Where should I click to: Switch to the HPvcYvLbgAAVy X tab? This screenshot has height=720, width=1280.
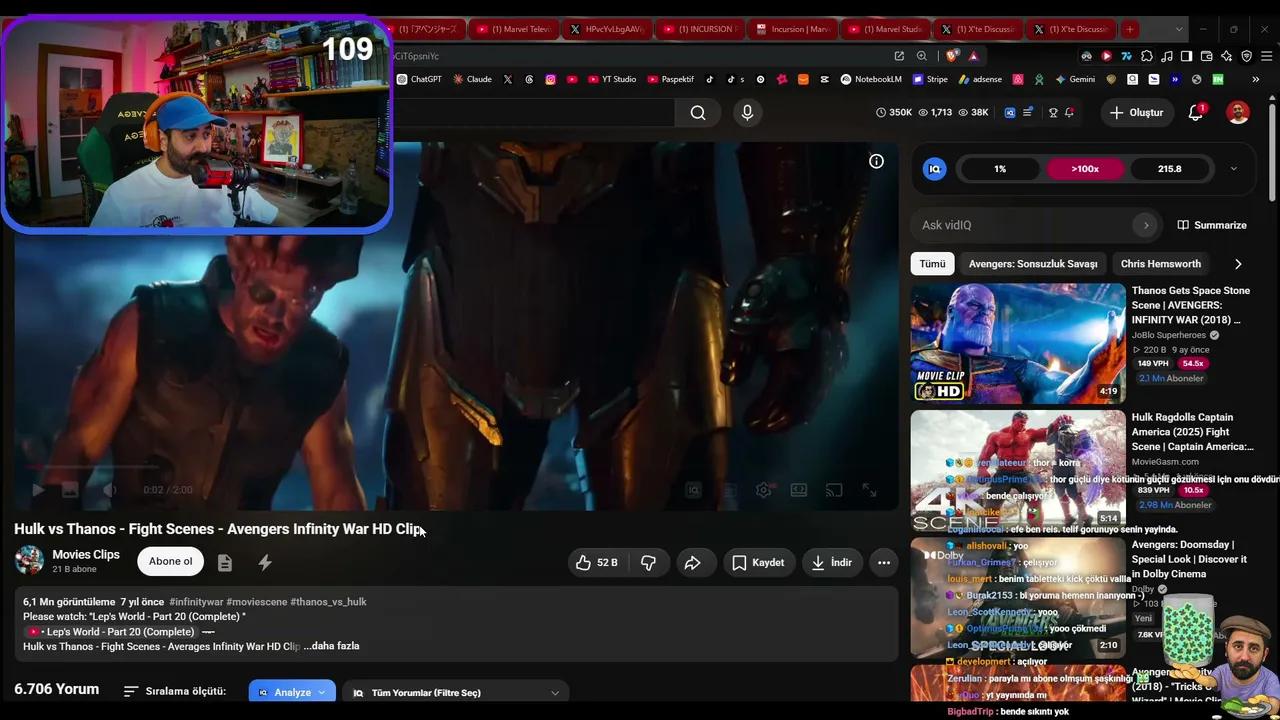pyautogui.click(x=606, y=29)
